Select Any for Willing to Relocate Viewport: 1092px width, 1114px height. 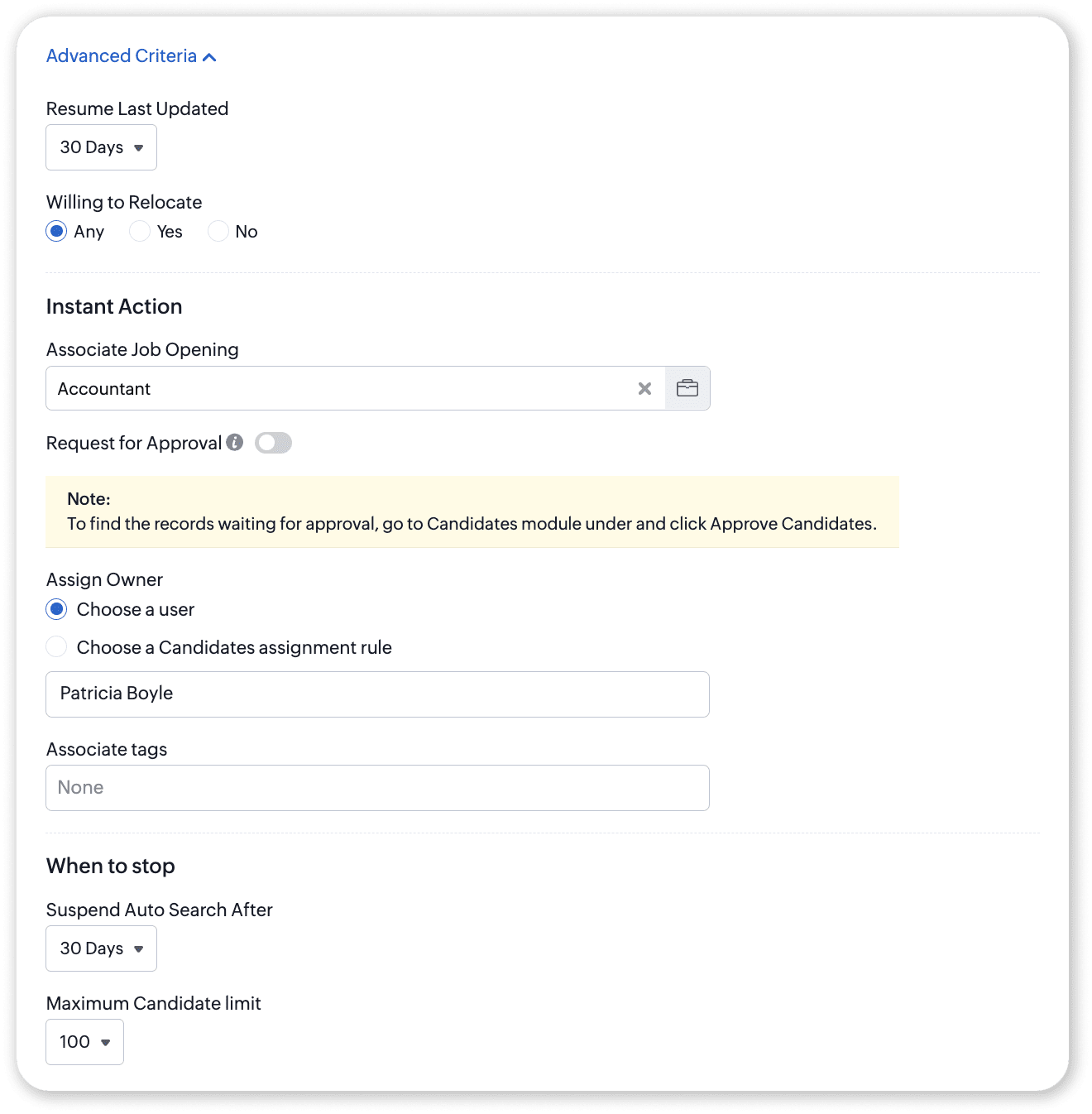point(56,232)
